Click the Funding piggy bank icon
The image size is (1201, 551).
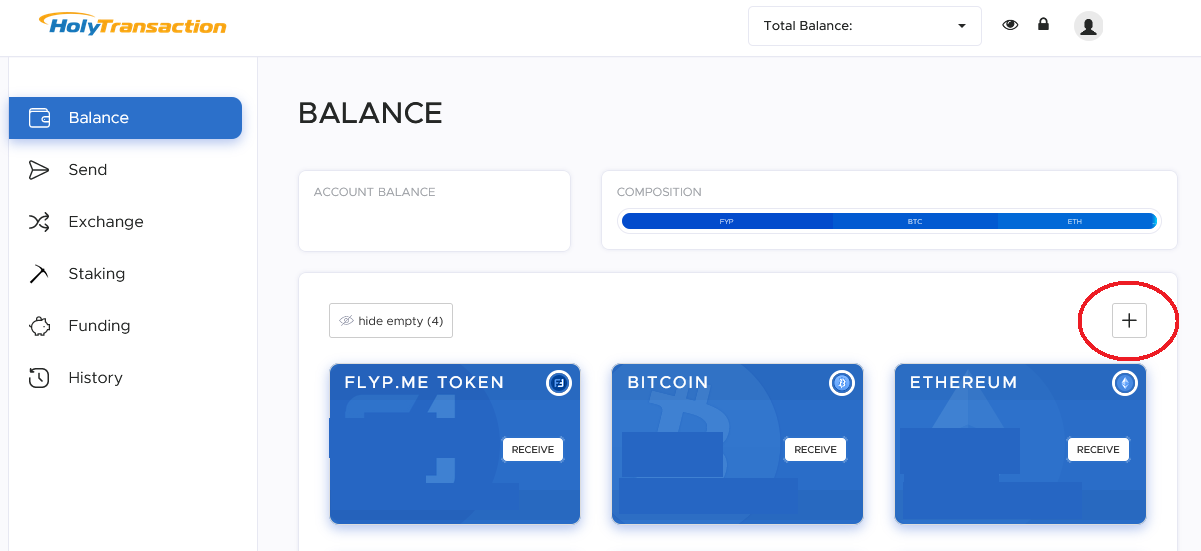point(39,326)
